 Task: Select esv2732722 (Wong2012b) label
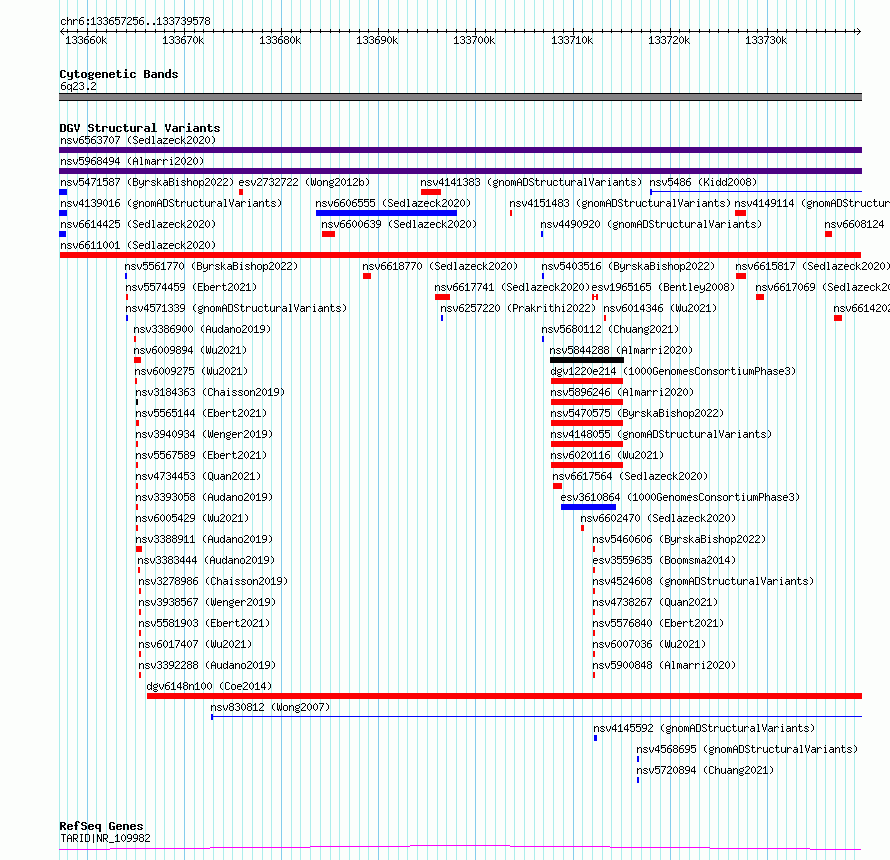304,182
